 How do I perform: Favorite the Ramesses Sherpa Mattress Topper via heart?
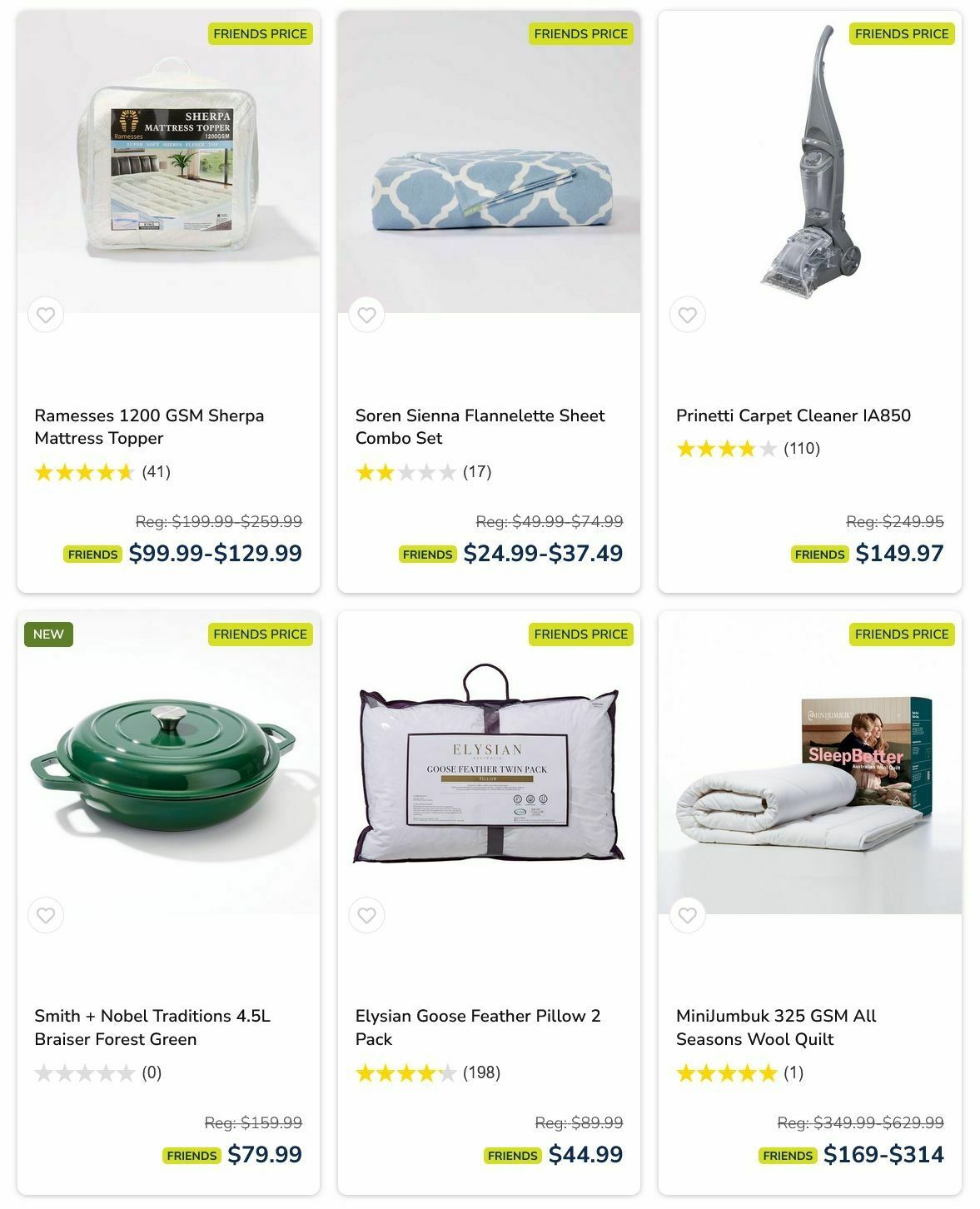[x=46, y=315]
